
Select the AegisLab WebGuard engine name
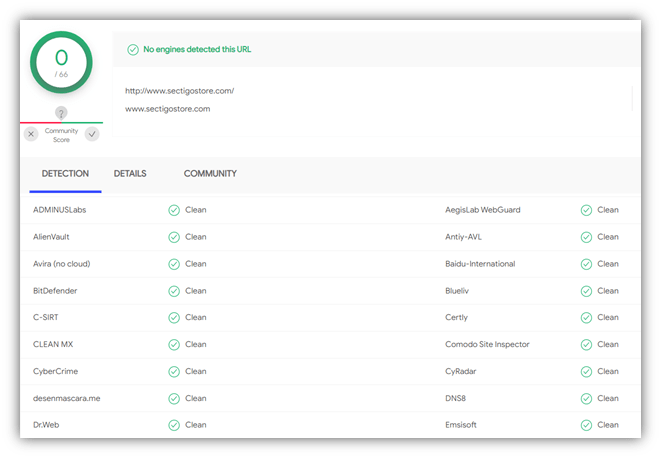483,210
